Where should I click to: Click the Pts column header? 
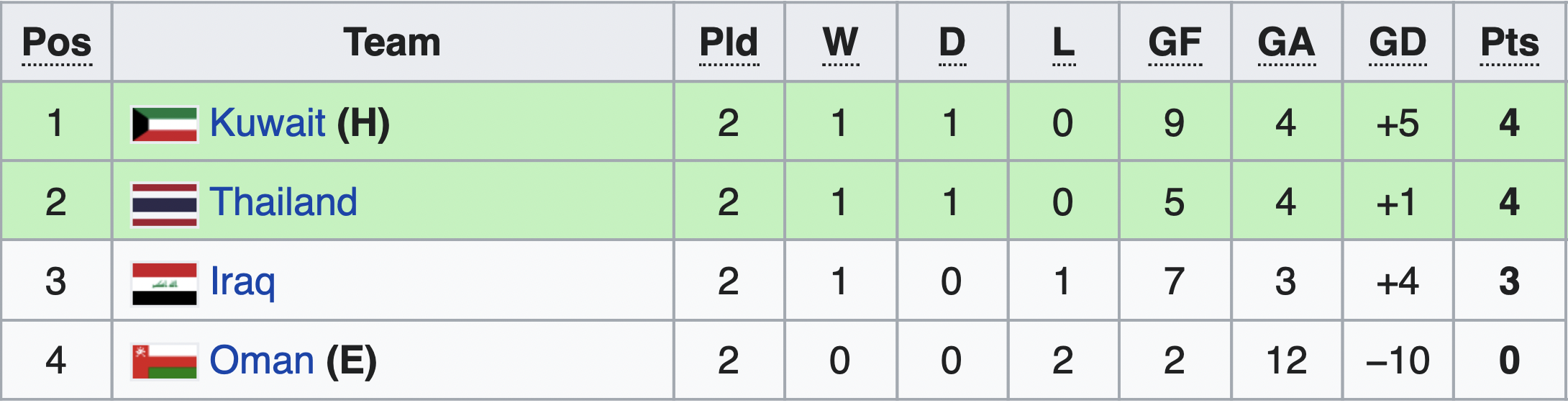tap(1510, 42)
